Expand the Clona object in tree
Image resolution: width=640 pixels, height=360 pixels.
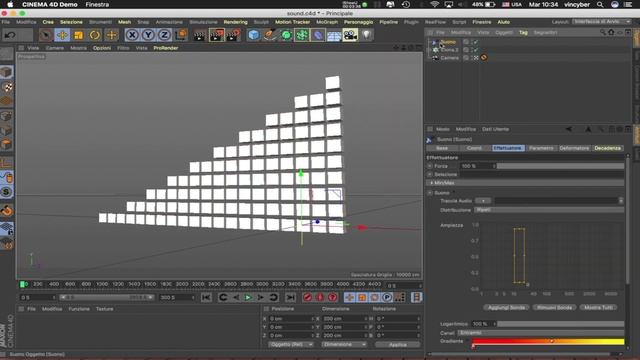tap(429, 50)
